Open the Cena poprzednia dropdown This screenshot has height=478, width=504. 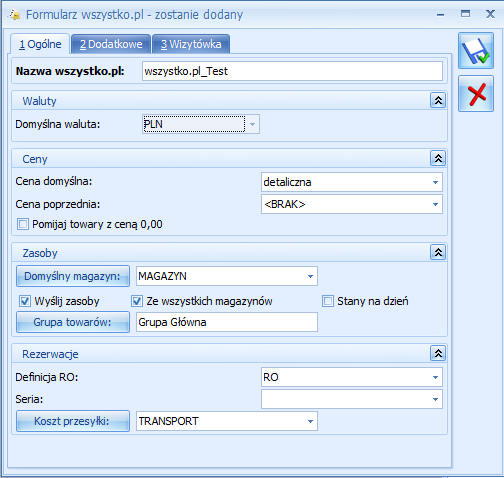point(435,204)
